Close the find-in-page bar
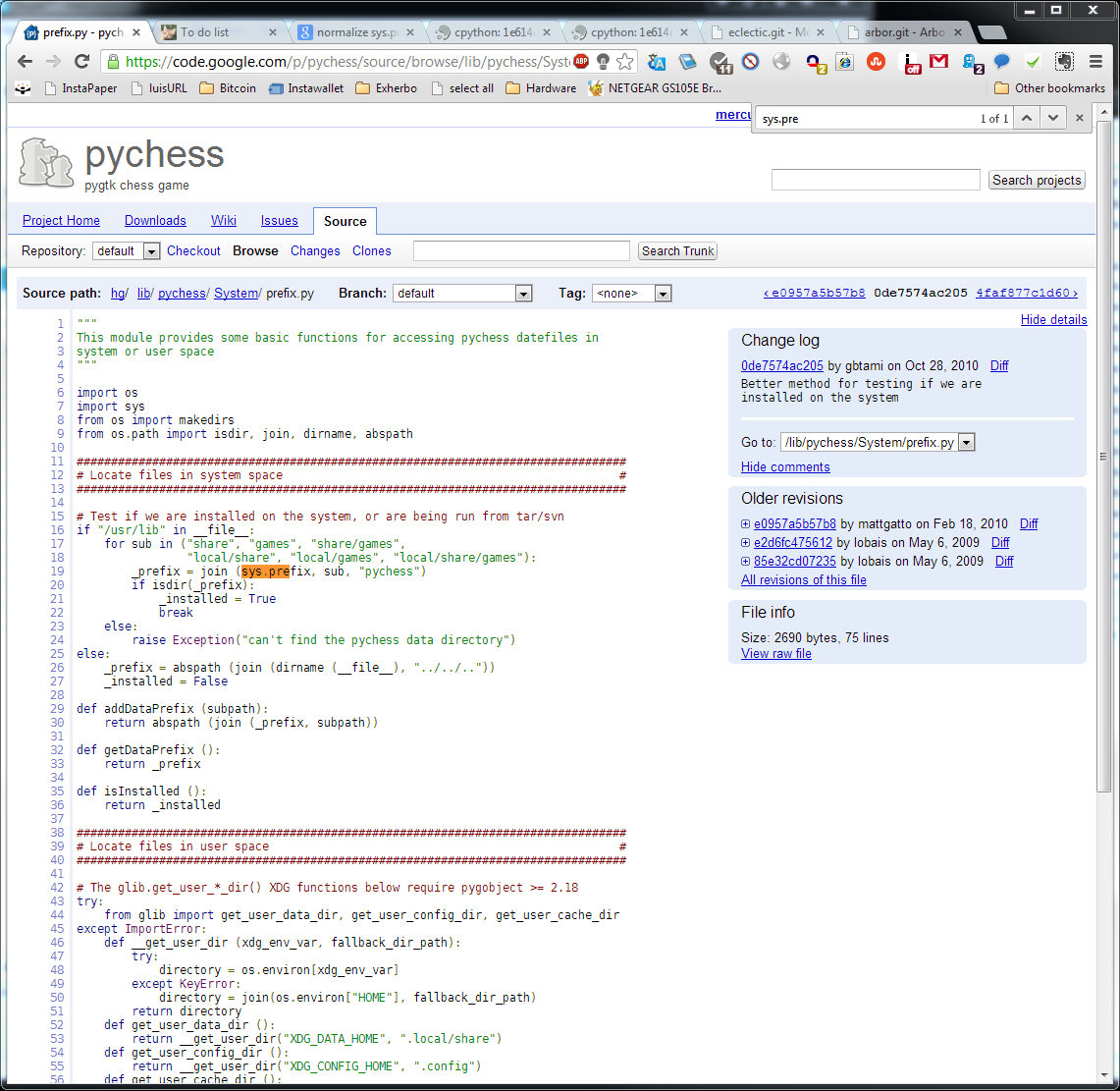1120x1091 pixels. [1080, 118]
